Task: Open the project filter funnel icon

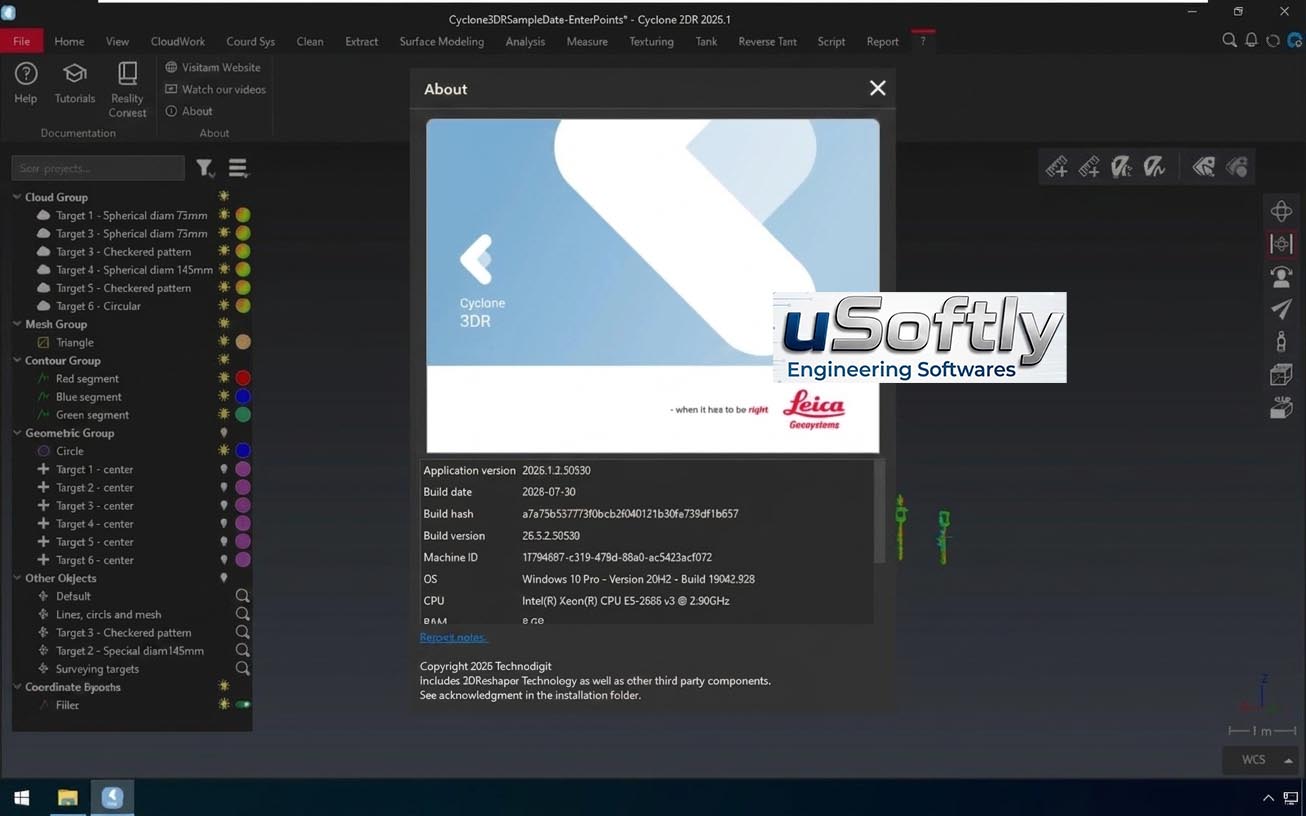Action: pyautogui.click(x=205, y=168)
